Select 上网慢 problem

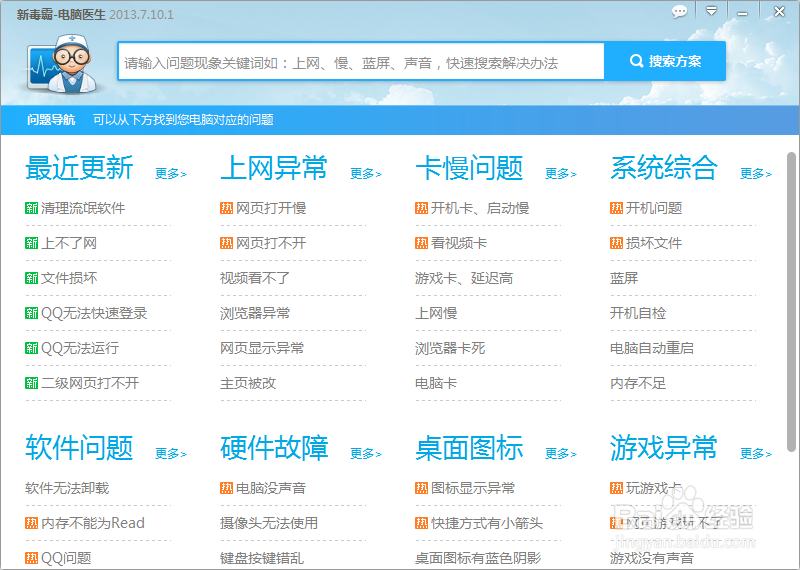436,313
